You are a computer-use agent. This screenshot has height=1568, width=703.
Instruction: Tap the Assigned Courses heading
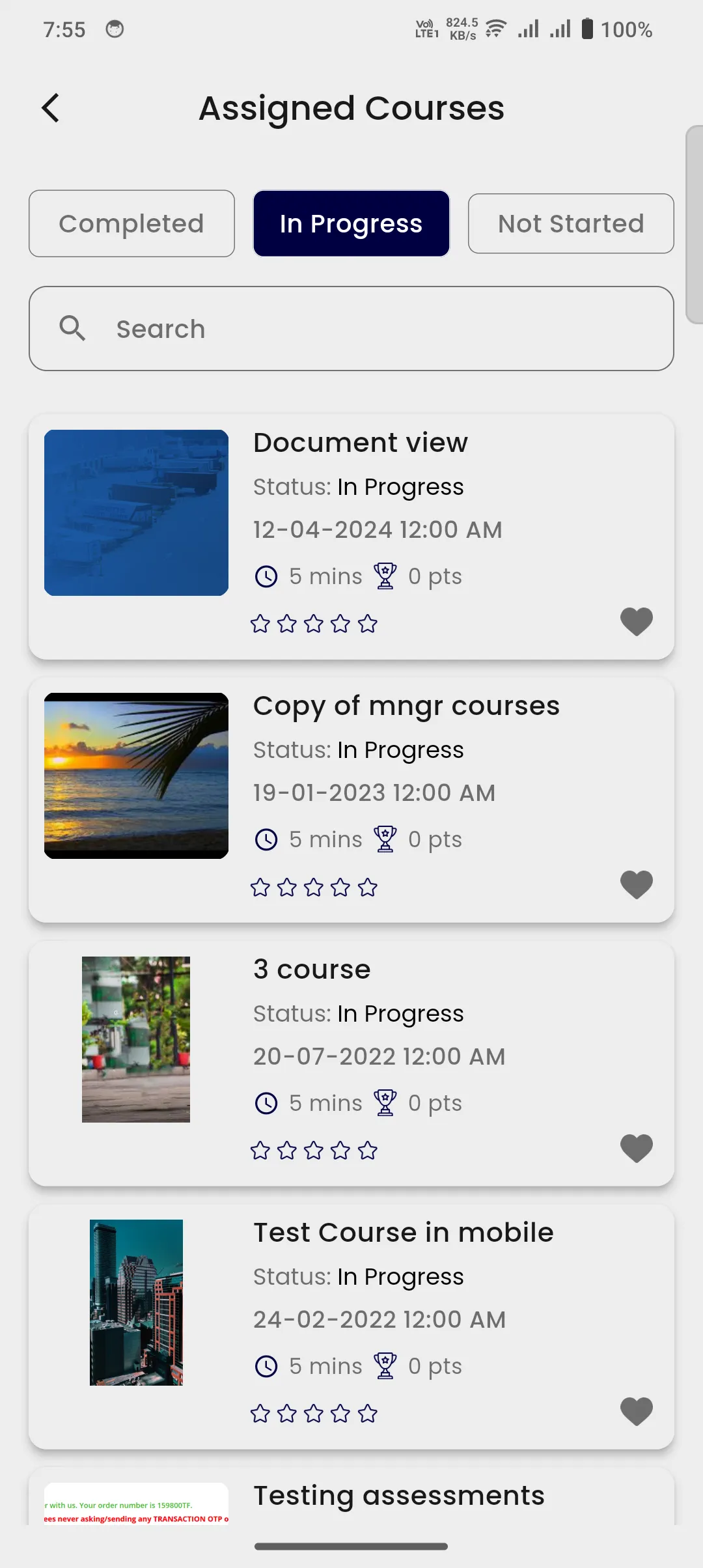(x=351, y=108)
